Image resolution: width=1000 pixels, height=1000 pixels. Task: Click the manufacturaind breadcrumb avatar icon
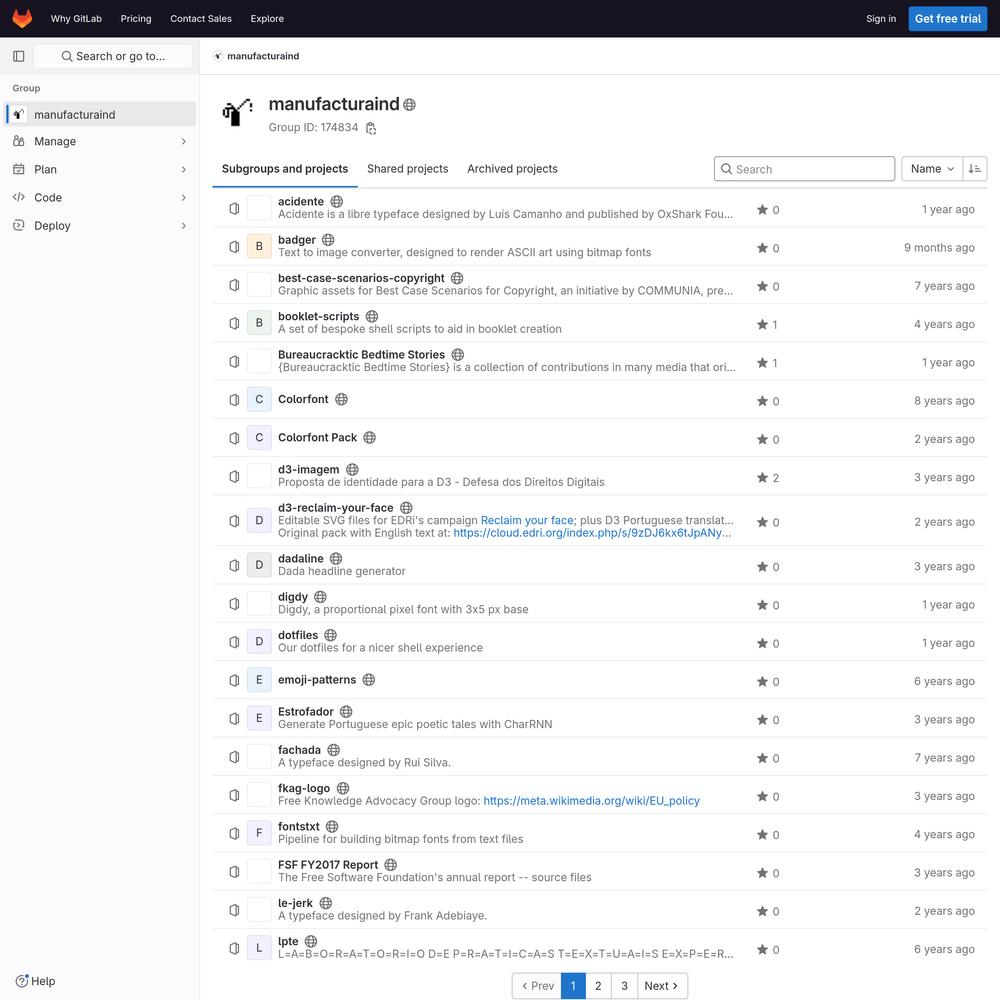(x=218, y=56)
